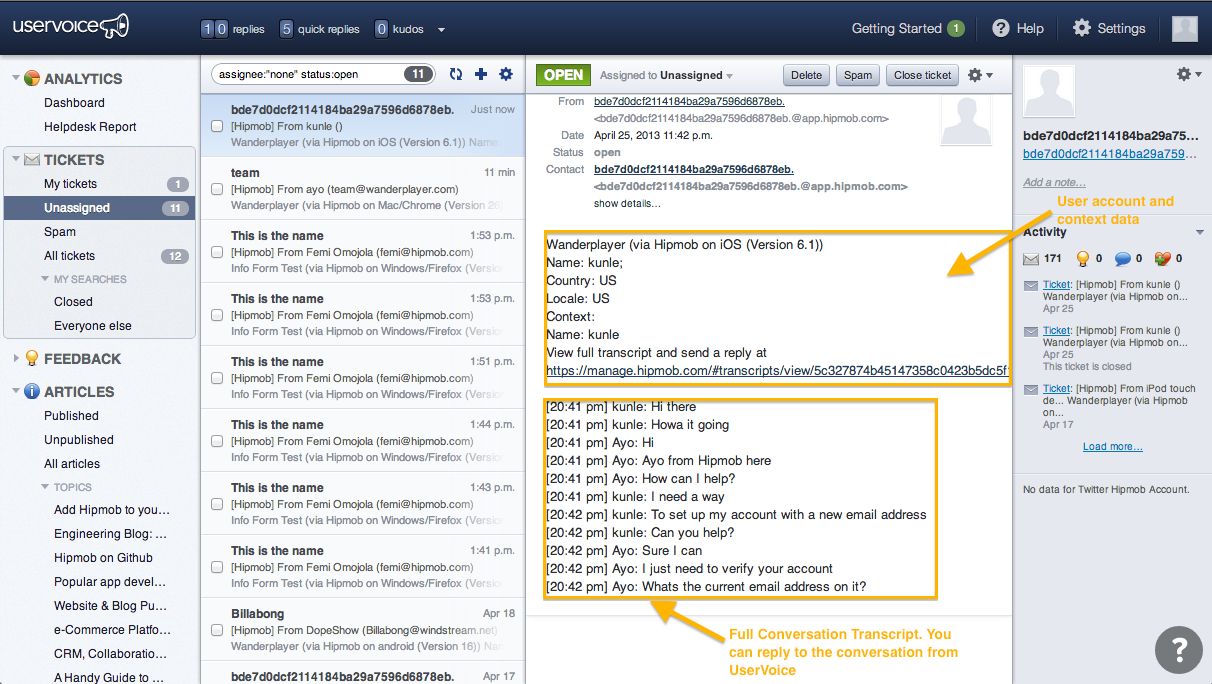Collapse the Analytics section

point(15,78)
